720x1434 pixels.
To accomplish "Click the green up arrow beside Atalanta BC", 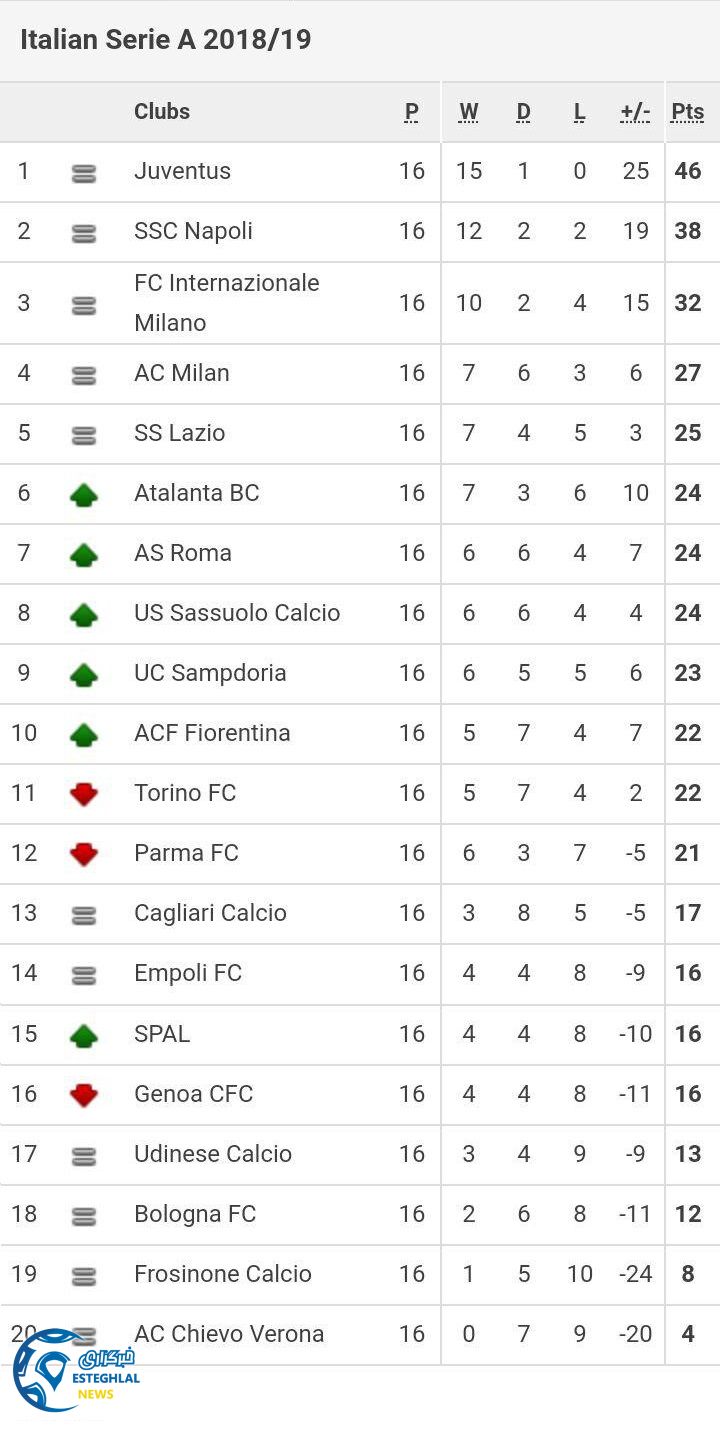I will tap(84, 494).
